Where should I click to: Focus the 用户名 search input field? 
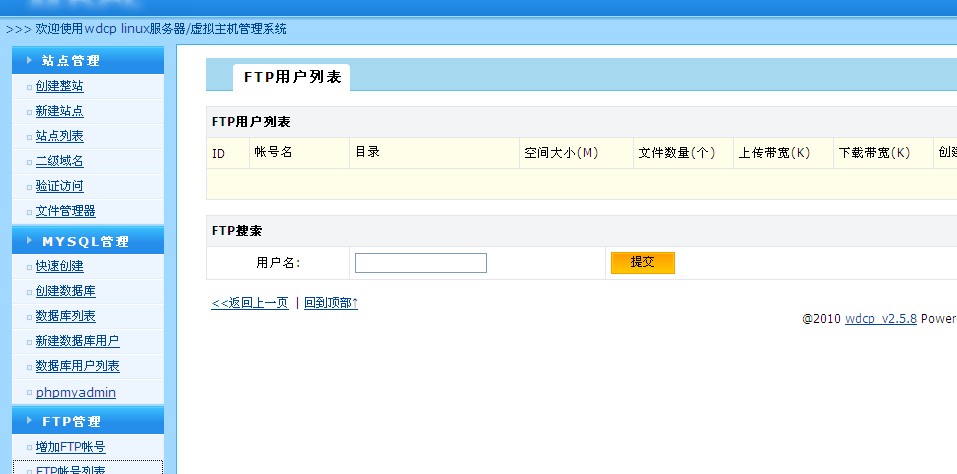(420, 263)
